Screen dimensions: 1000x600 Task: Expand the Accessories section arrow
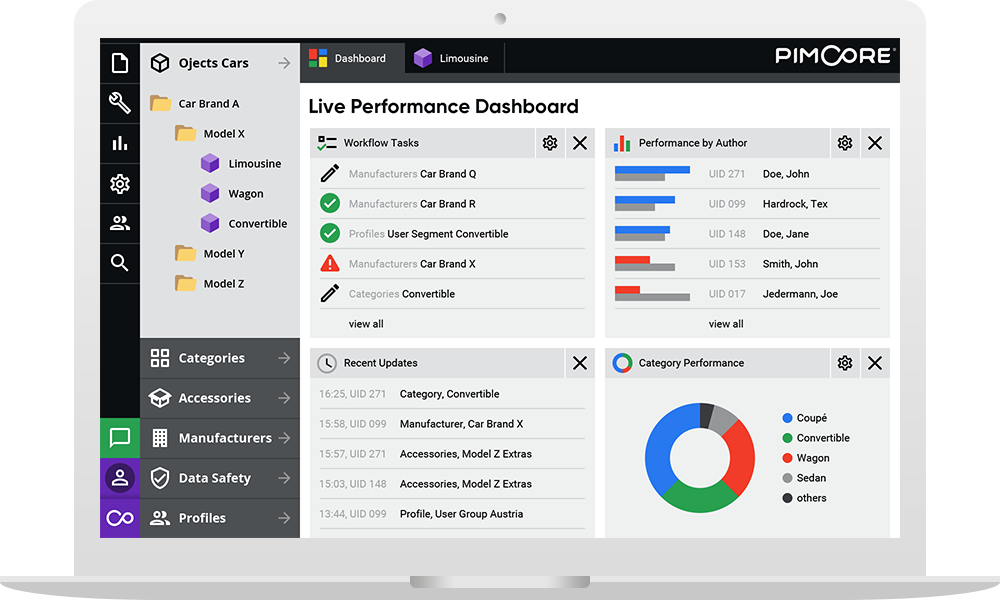(x=284, y=398)
